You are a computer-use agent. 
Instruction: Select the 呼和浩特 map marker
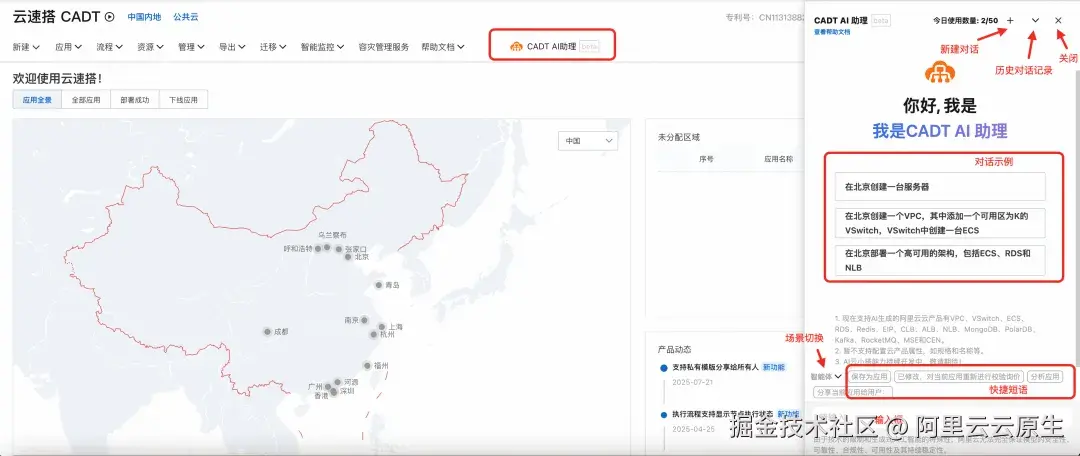(318, 248)
